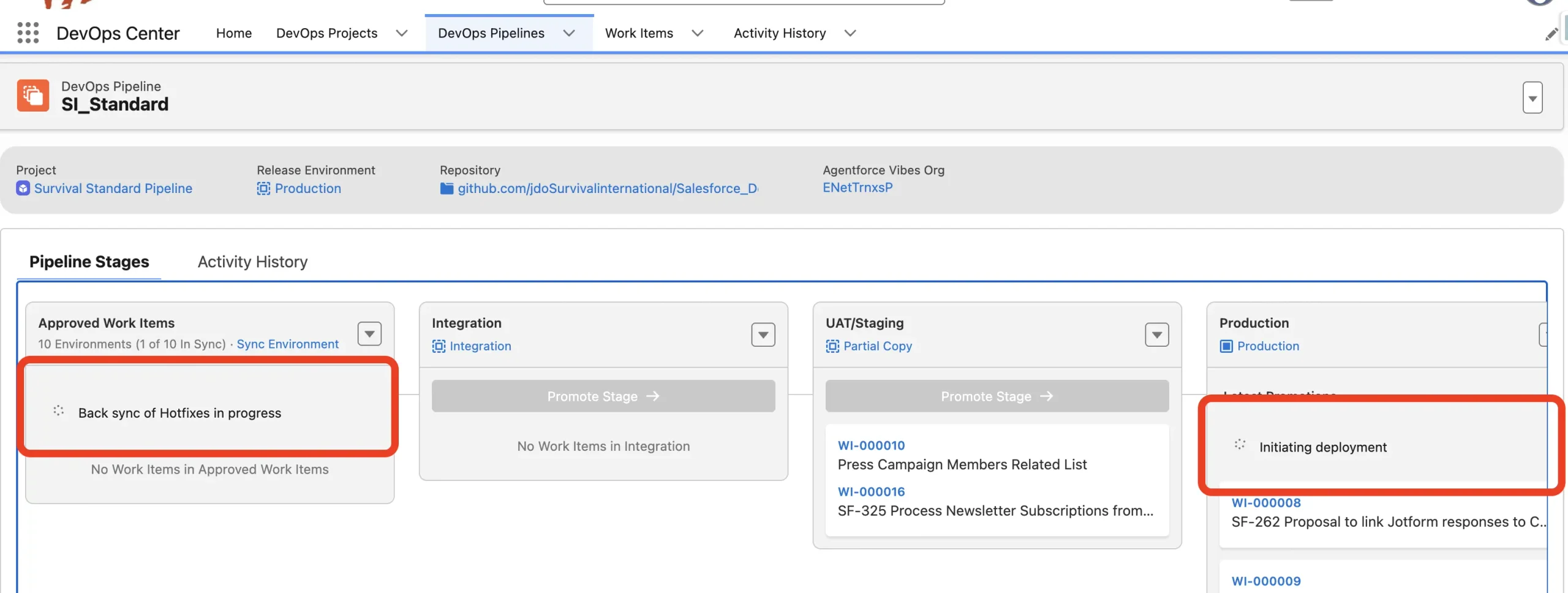Click the Sync Environment link

tap(288, 344)
